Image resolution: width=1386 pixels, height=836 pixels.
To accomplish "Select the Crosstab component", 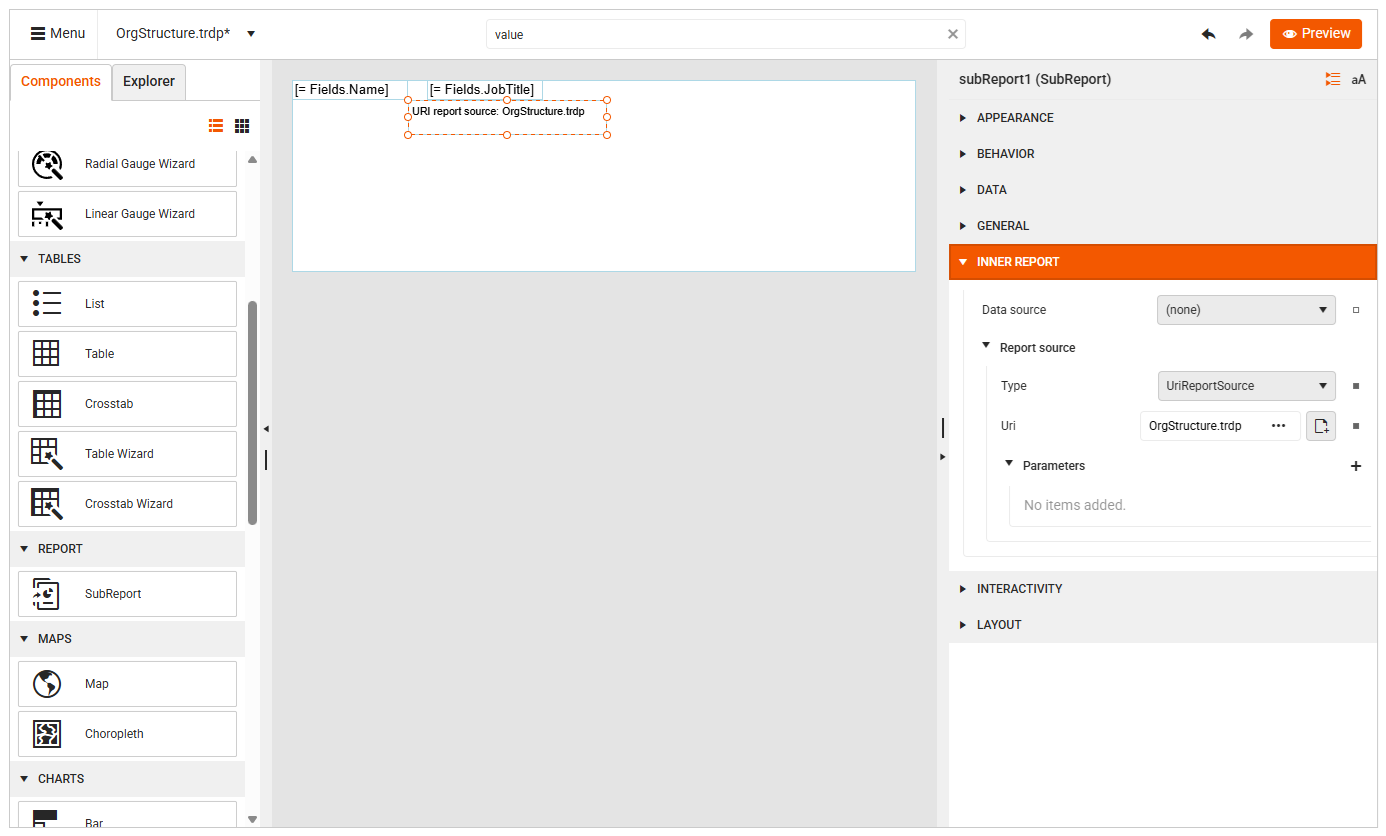I will point(127,404).
